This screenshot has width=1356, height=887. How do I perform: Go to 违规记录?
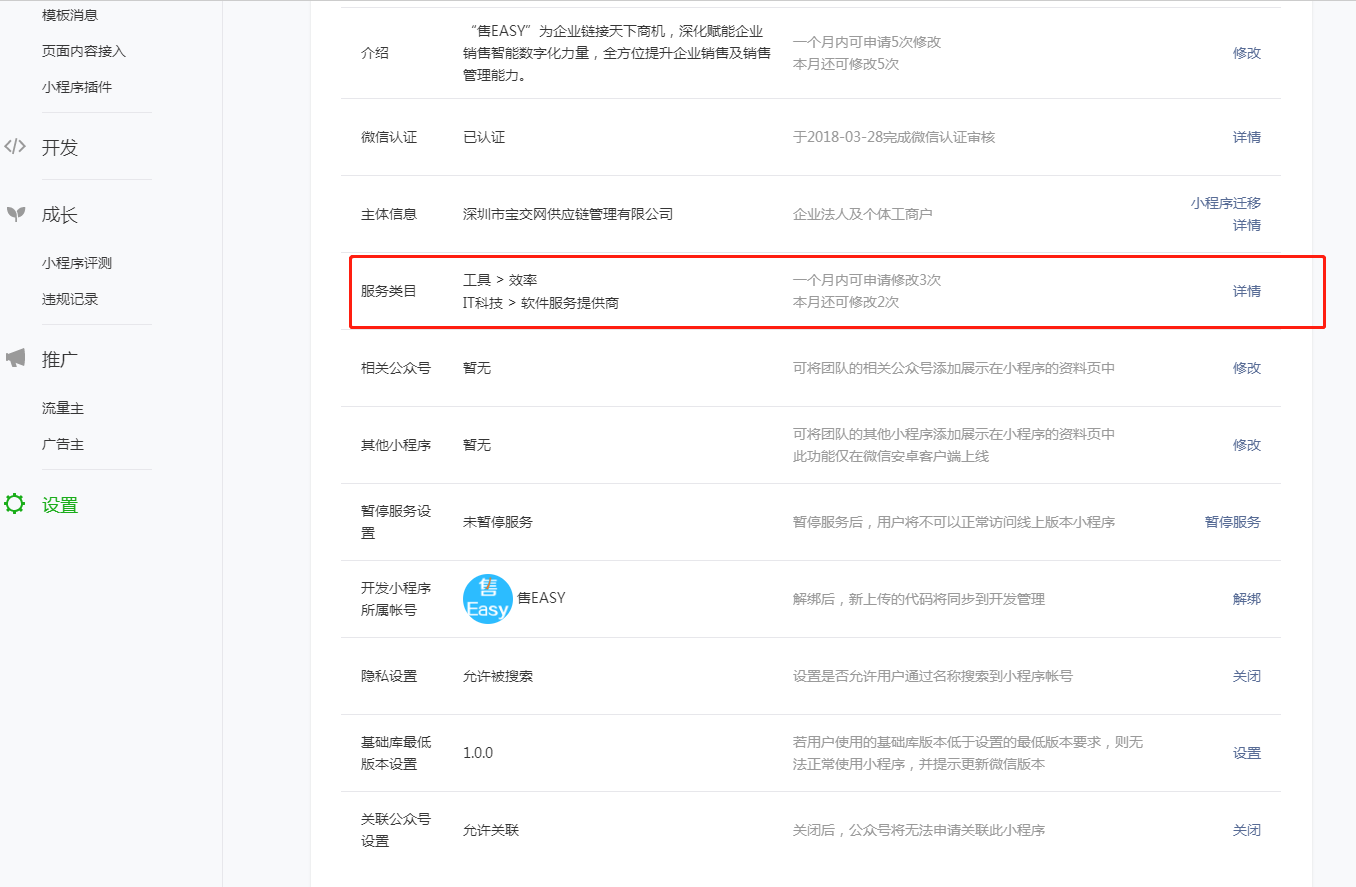click(70, 299)
